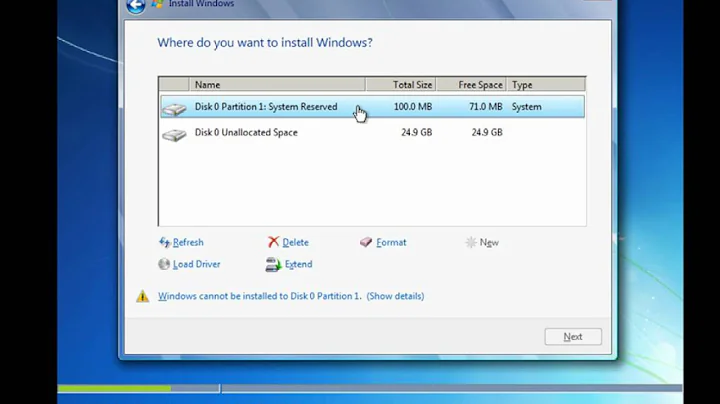This screenshot has width=720, height=404.
Task: Click the 100.0 MB total size cell
Action: 413,107
